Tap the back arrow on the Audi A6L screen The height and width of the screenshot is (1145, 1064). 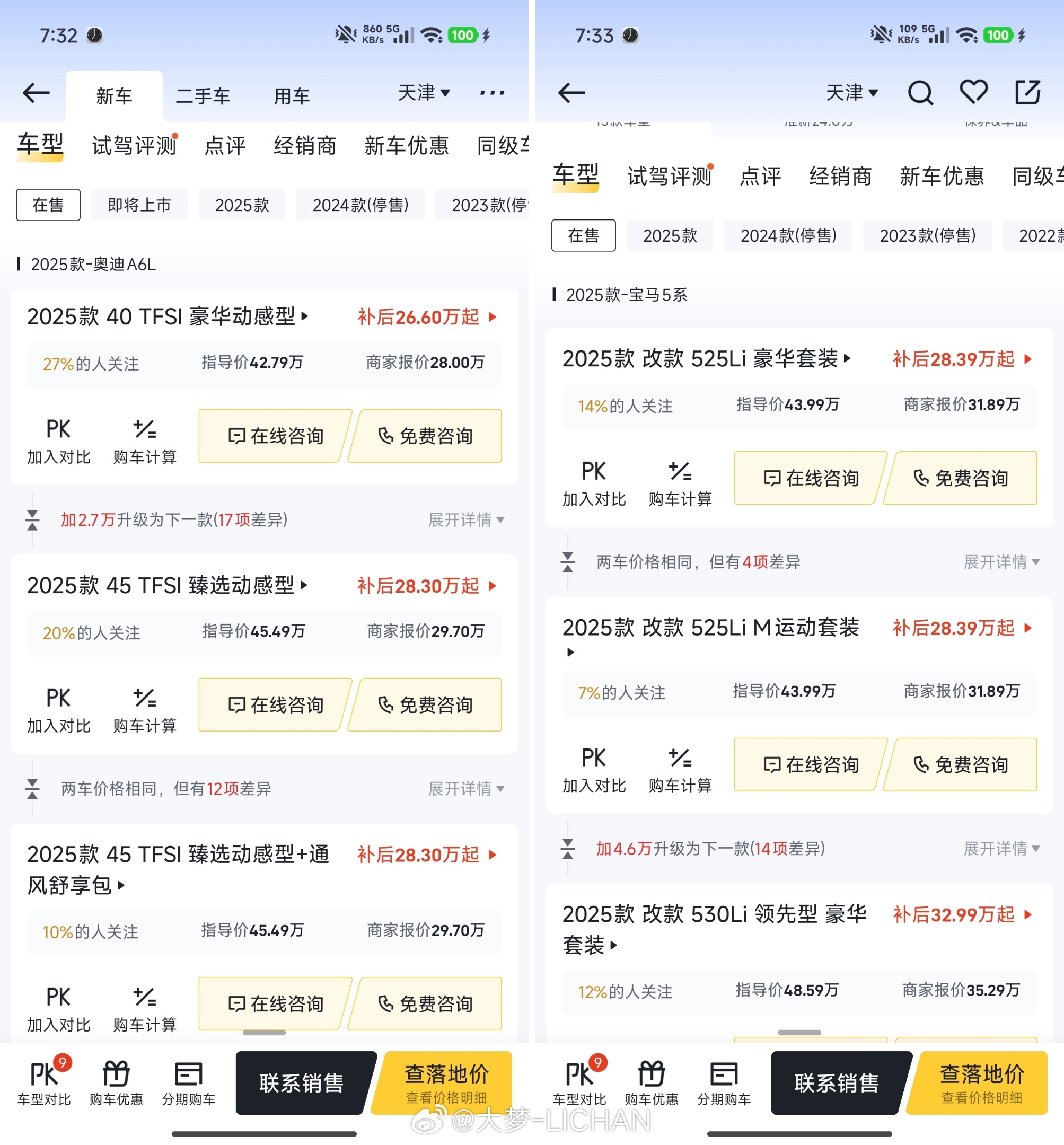36,93
